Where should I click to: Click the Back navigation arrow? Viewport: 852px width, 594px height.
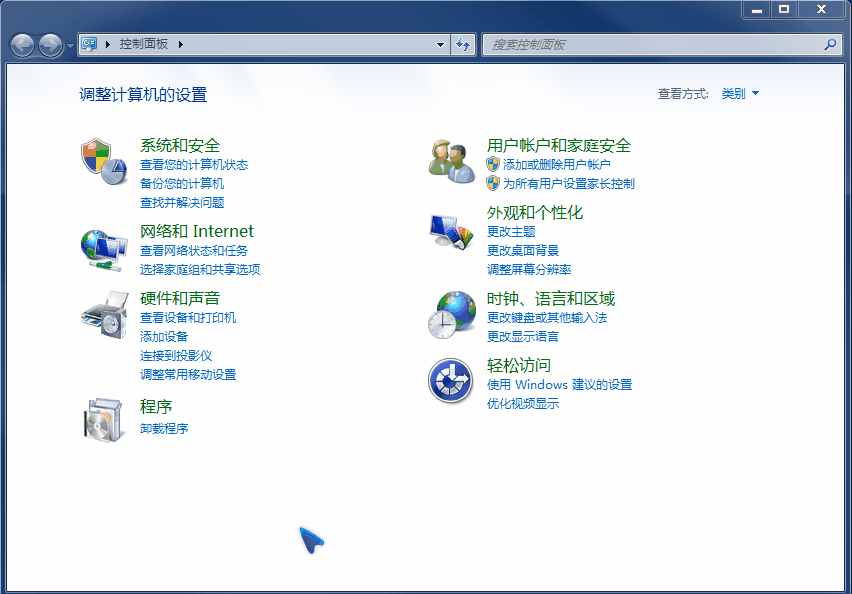tap(22, 45)
